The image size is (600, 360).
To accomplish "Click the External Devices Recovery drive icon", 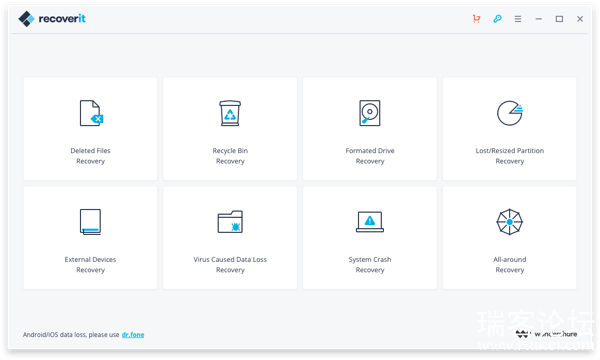I will (90, 222).
